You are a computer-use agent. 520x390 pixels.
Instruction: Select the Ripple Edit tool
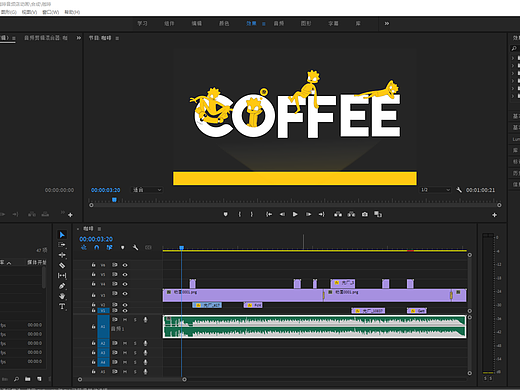[x=62, y=255]
